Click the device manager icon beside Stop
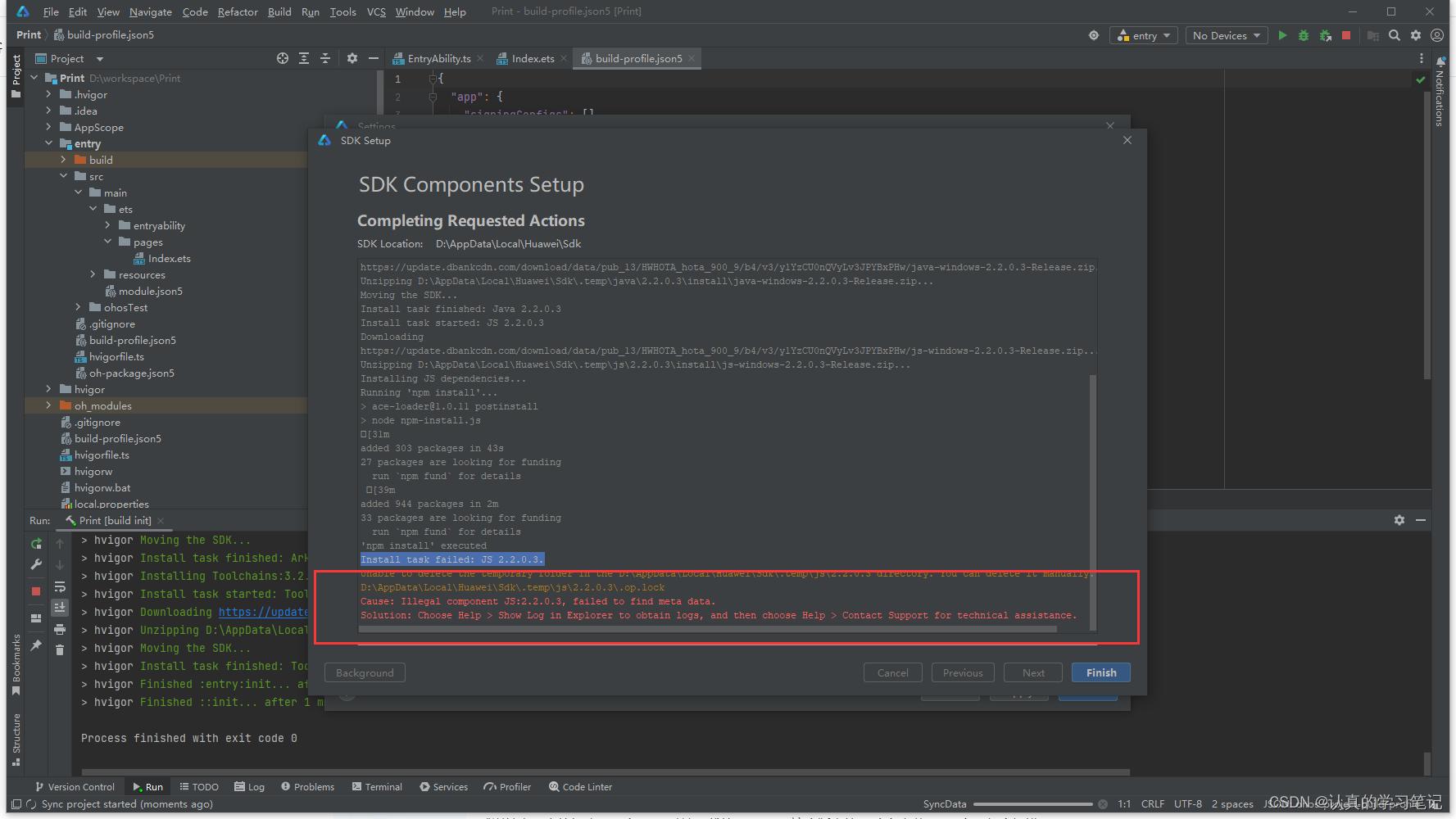Image resolution: width=1456 pixels, height=819 pixels. pos(1373,35)
